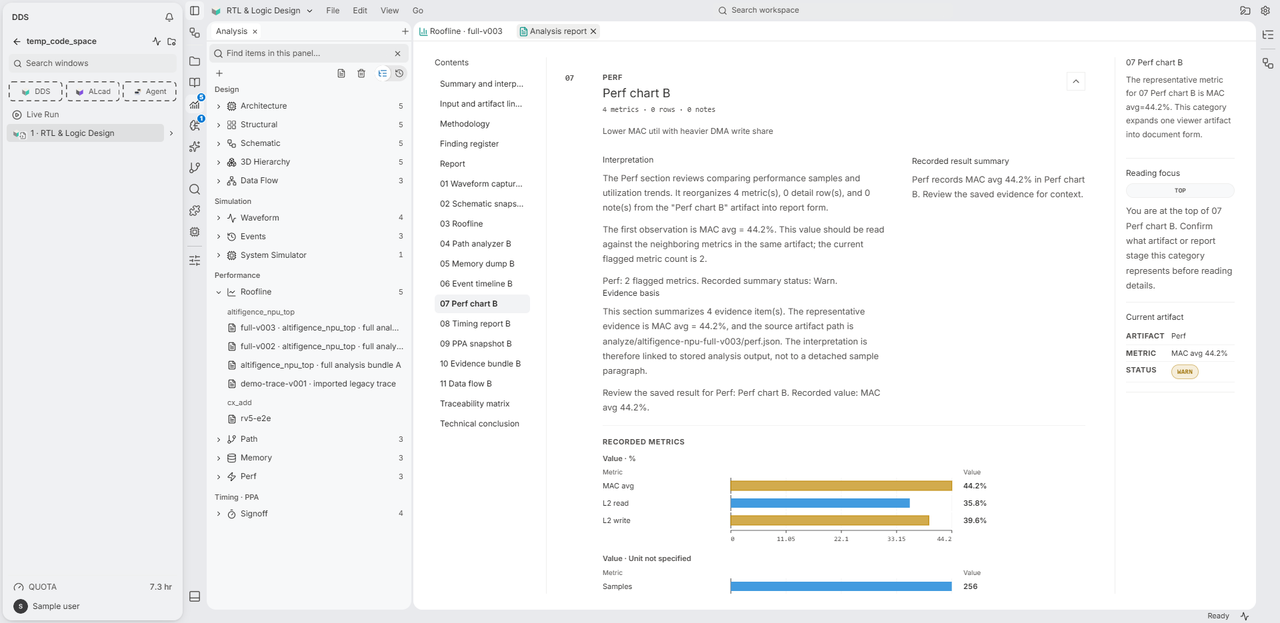Collapse the Roofline tree node
1280x623 pixels.
(219, 292)
